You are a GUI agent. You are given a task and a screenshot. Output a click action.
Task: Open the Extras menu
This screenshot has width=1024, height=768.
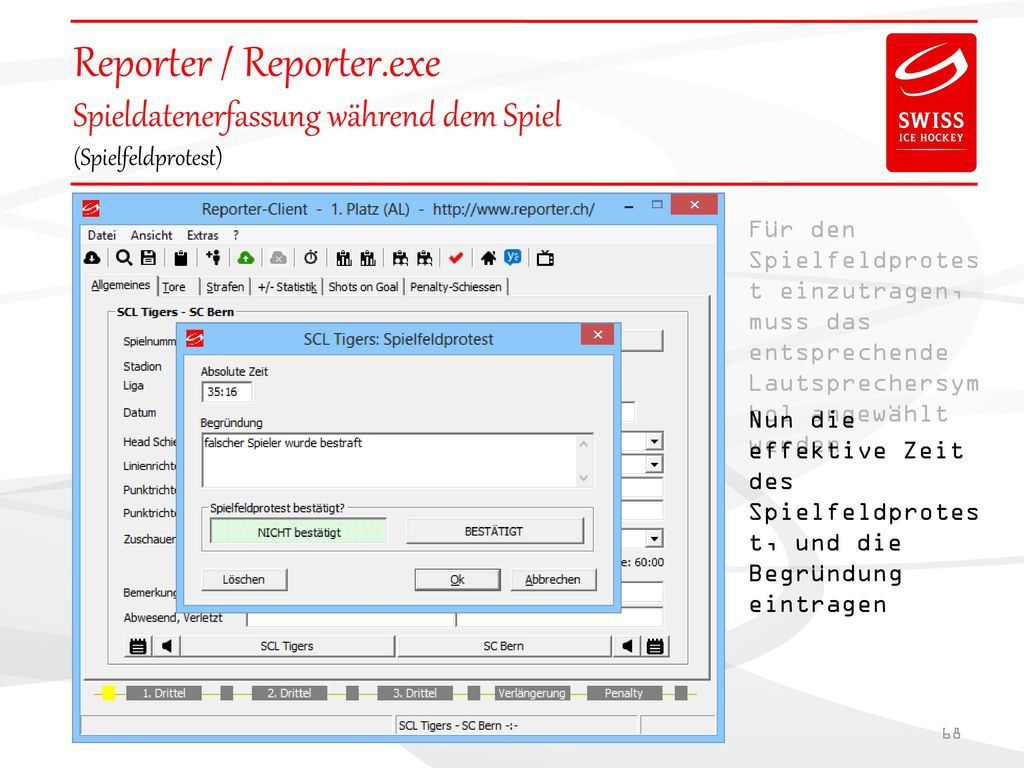pos(202,235)
